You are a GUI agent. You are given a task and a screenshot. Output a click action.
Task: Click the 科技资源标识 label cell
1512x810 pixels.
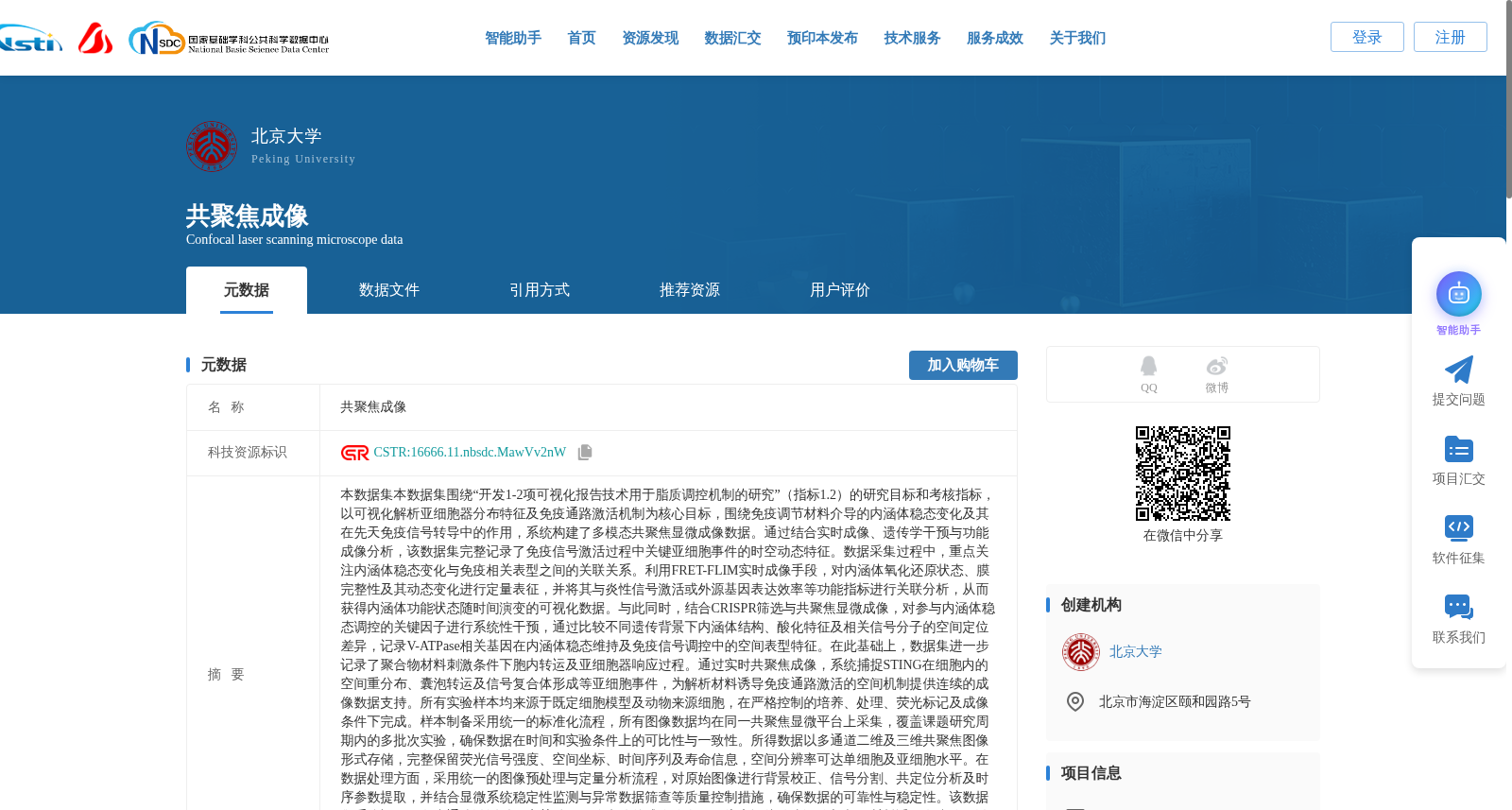pyautogui.click(x=253, y=453)
